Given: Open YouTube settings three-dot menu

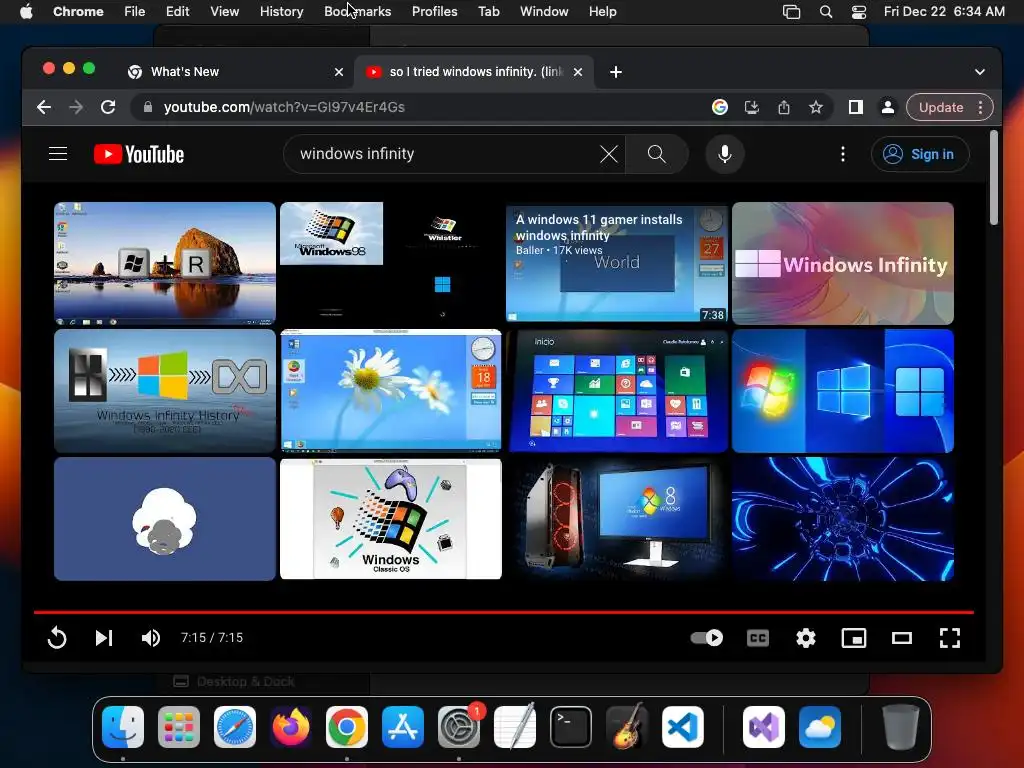Looking at the screenshot, I should 843,154.
